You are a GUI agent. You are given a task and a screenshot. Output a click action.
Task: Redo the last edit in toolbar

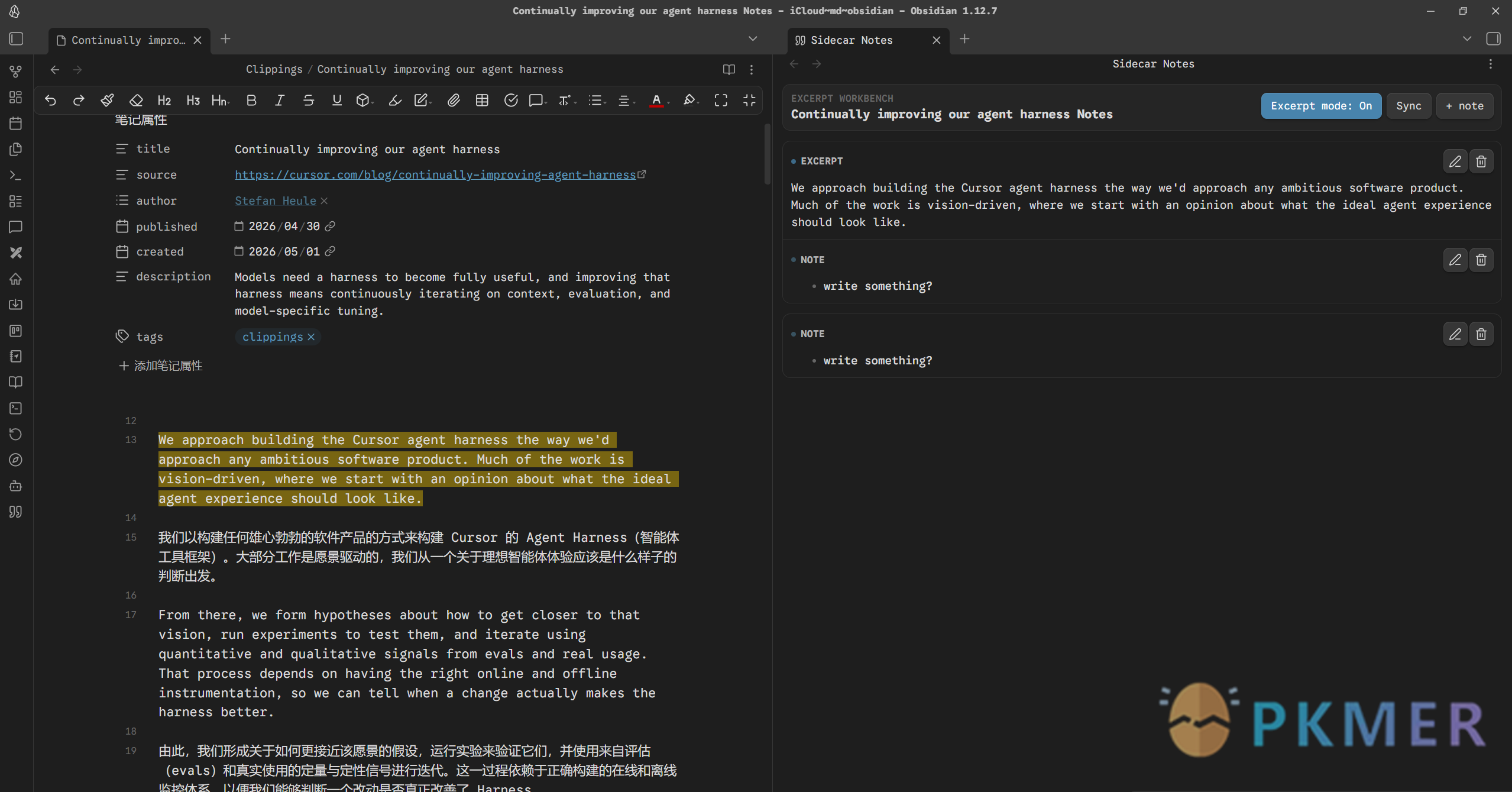pos(79,101)
